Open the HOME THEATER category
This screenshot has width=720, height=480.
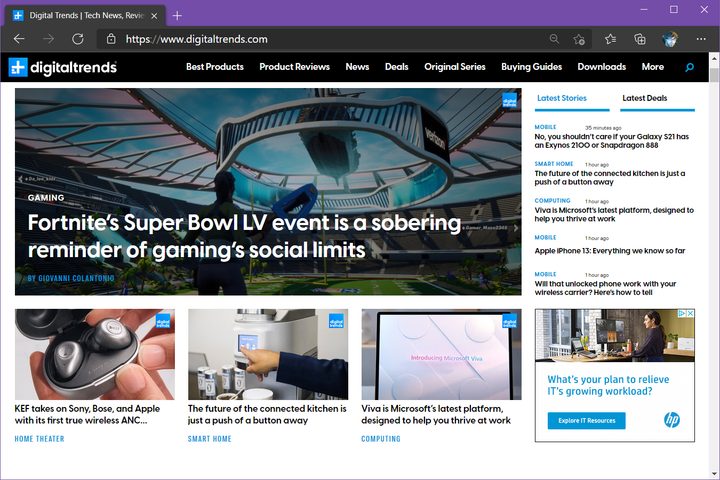(x=39, y=439)
